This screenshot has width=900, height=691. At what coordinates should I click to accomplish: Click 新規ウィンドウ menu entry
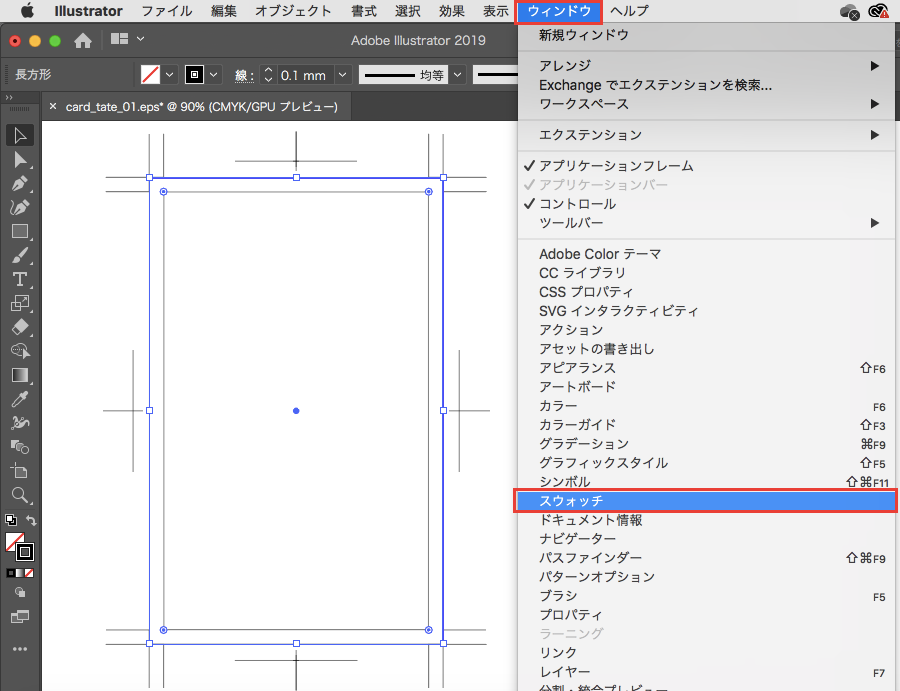584,35
